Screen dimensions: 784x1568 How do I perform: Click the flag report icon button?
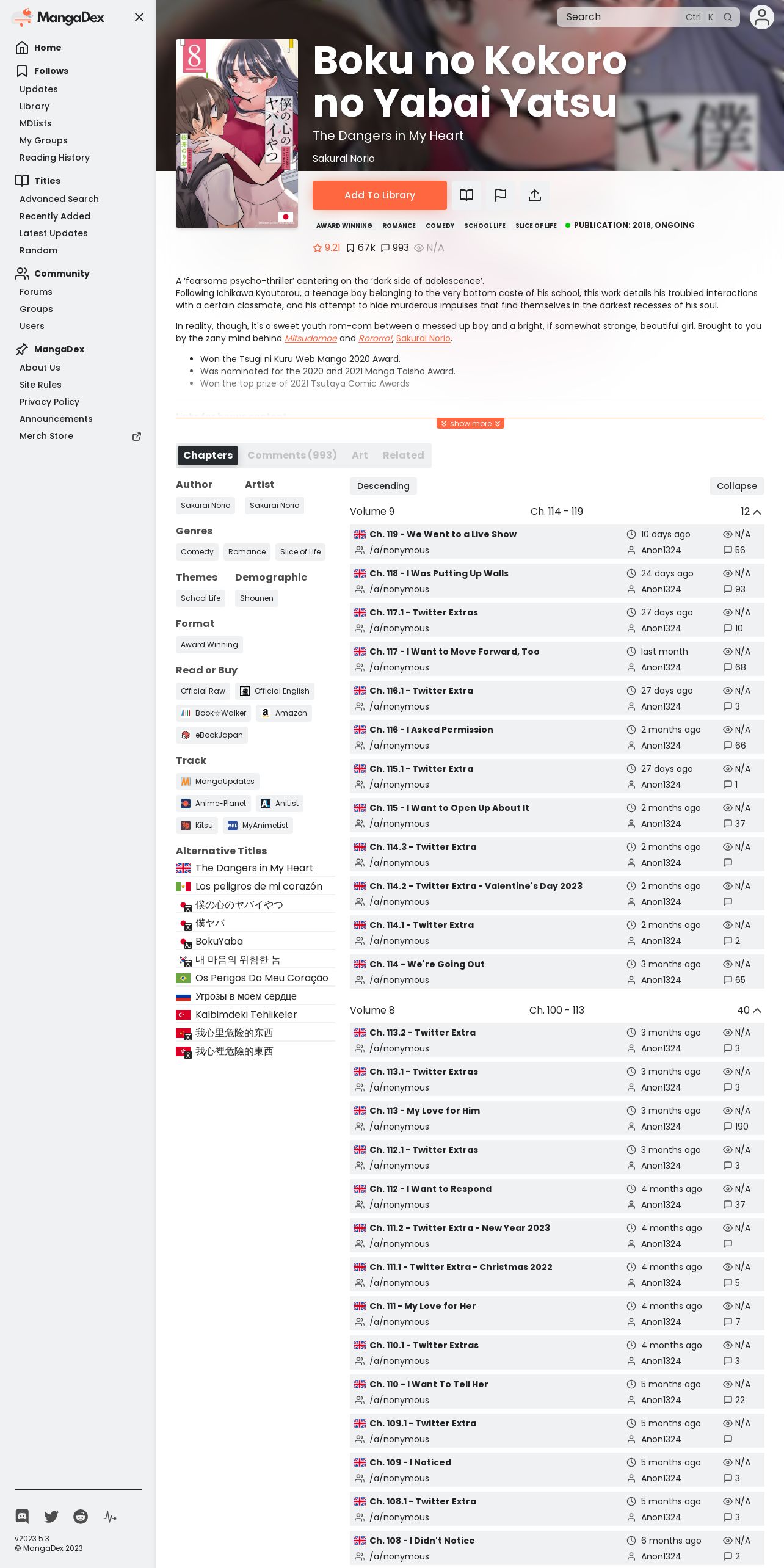(x=501, y=195)
